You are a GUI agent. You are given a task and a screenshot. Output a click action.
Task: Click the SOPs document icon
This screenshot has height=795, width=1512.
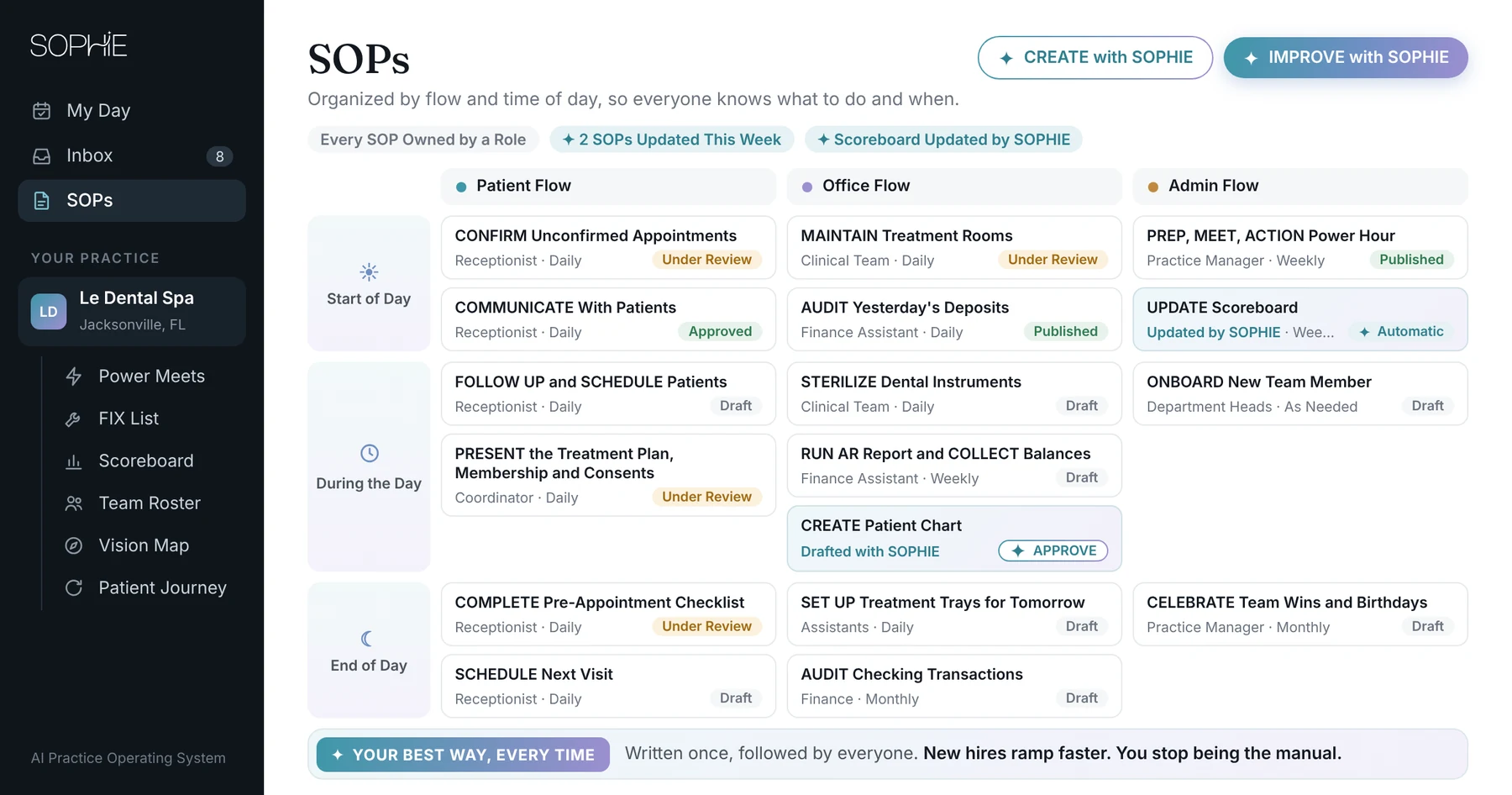pos(41,201)
